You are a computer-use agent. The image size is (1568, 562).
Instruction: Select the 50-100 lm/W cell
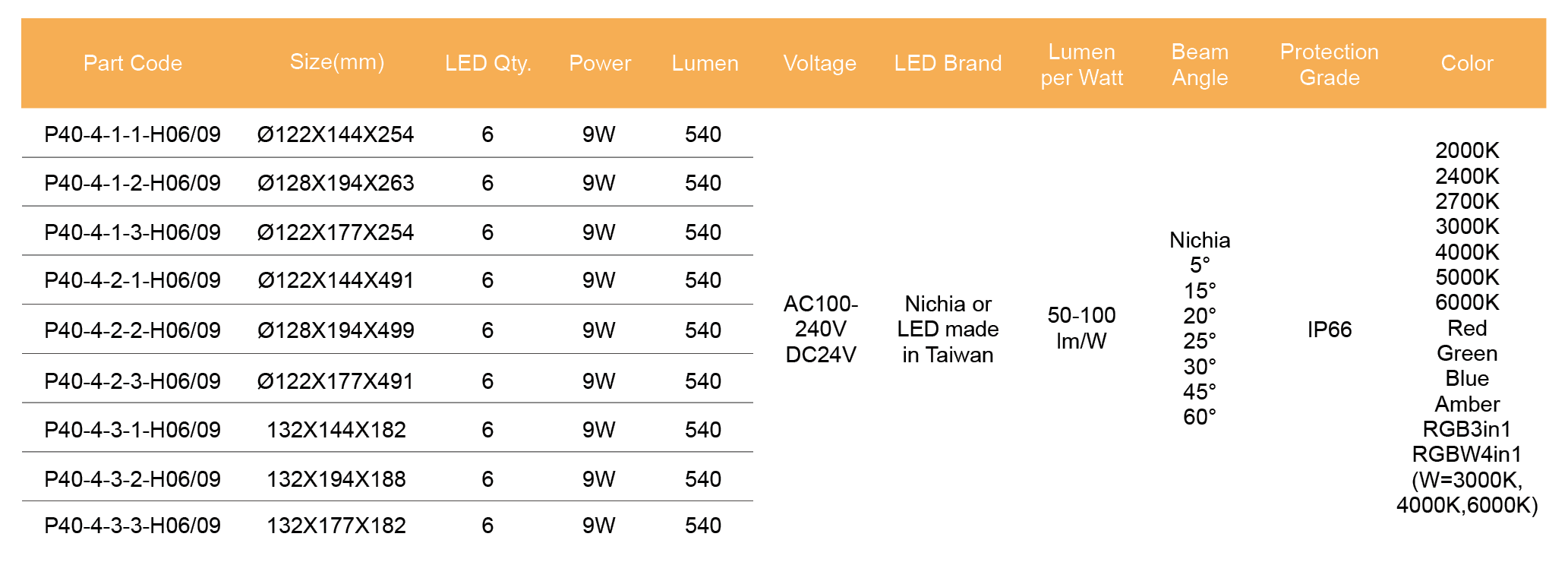coord(1081,328)
